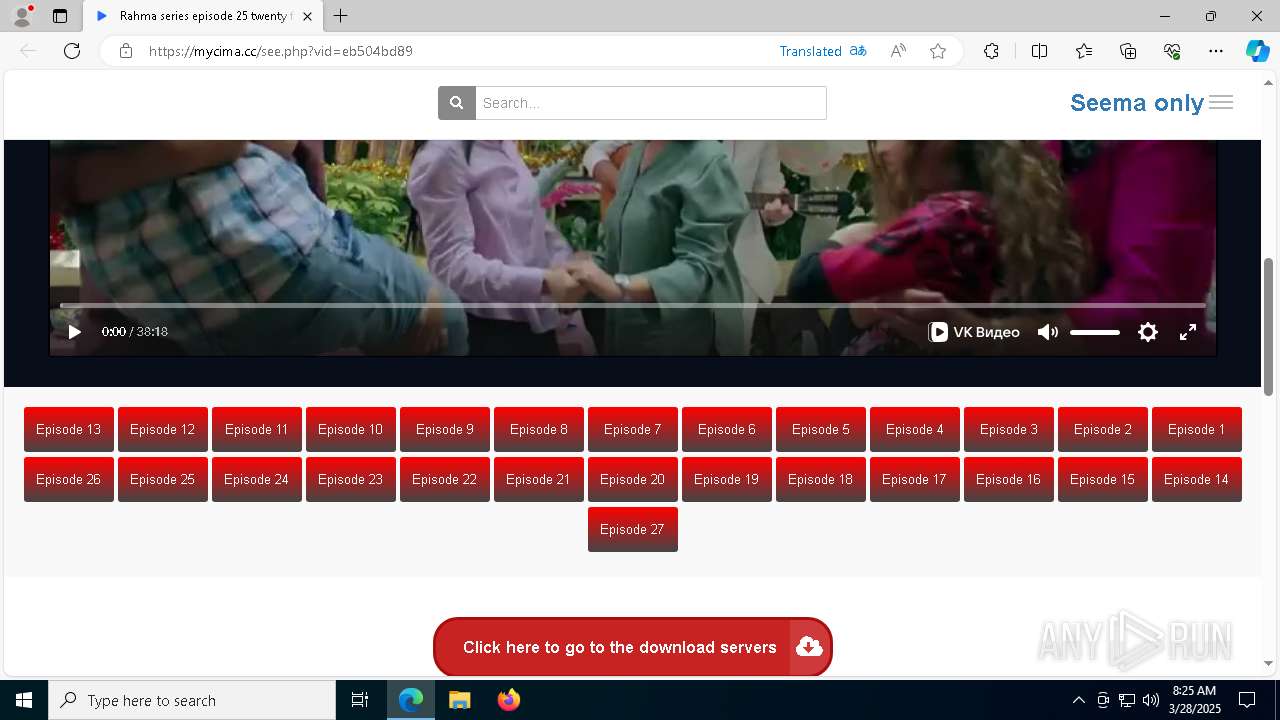Open Episode 17
This screenshot has width=1280, height=720.
click(x=915, y=479)
